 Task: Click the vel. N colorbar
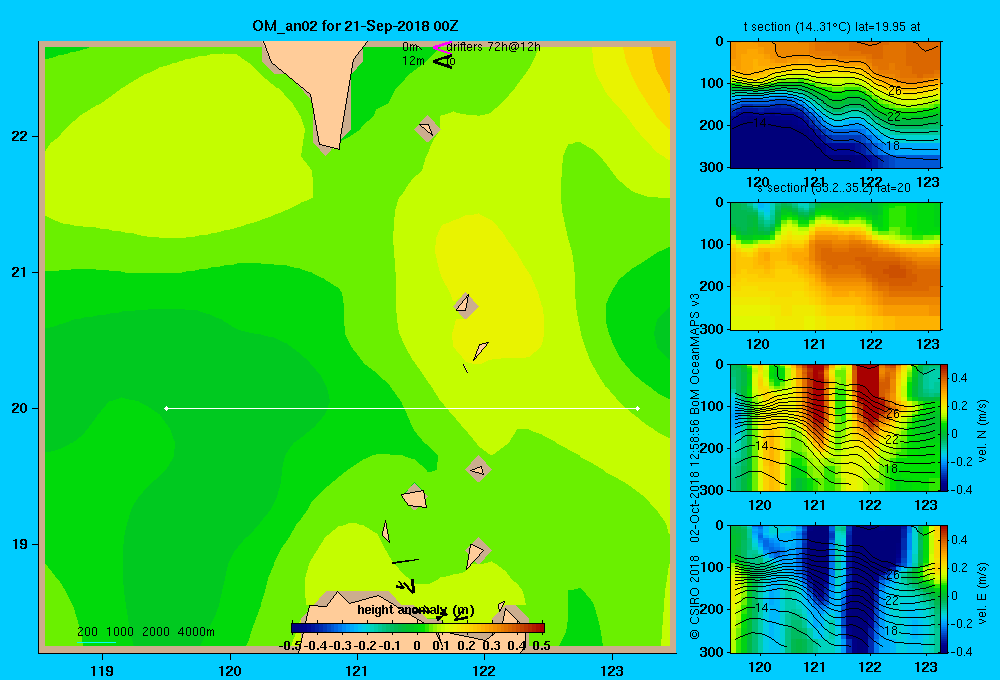(945, 427)
